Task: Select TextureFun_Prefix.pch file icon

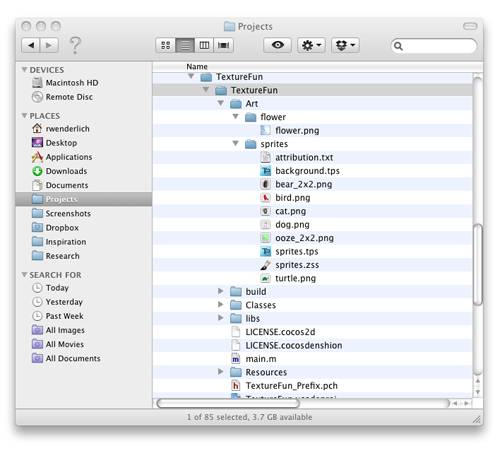Action: [x=236, y=386]
